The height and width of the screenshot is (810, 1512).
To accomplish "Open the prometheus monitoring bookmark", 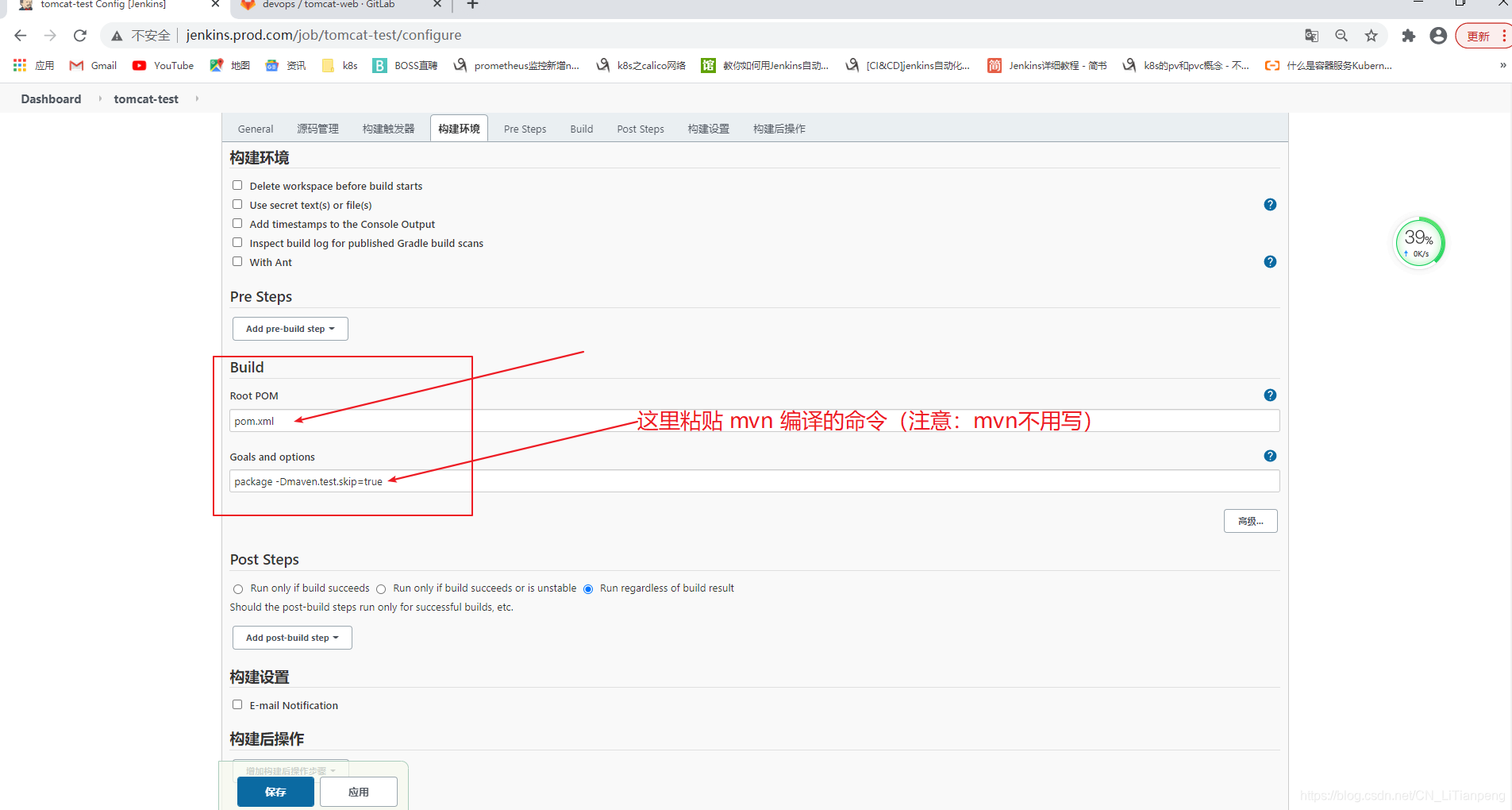I will pyautogui.click(x=517, y=65).
